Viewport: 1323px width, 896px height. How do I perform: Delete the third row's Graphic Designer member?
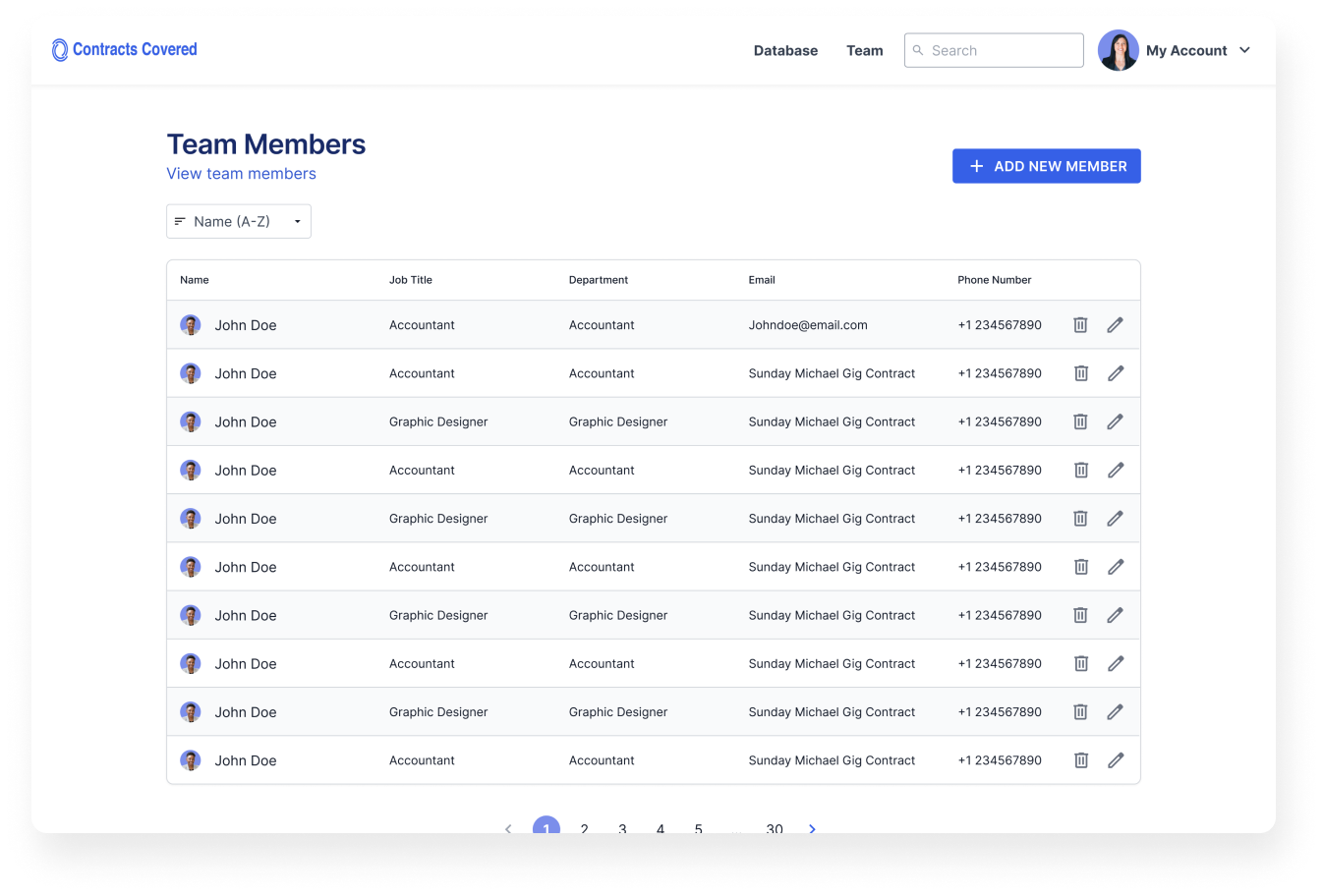coord(1080,421)
